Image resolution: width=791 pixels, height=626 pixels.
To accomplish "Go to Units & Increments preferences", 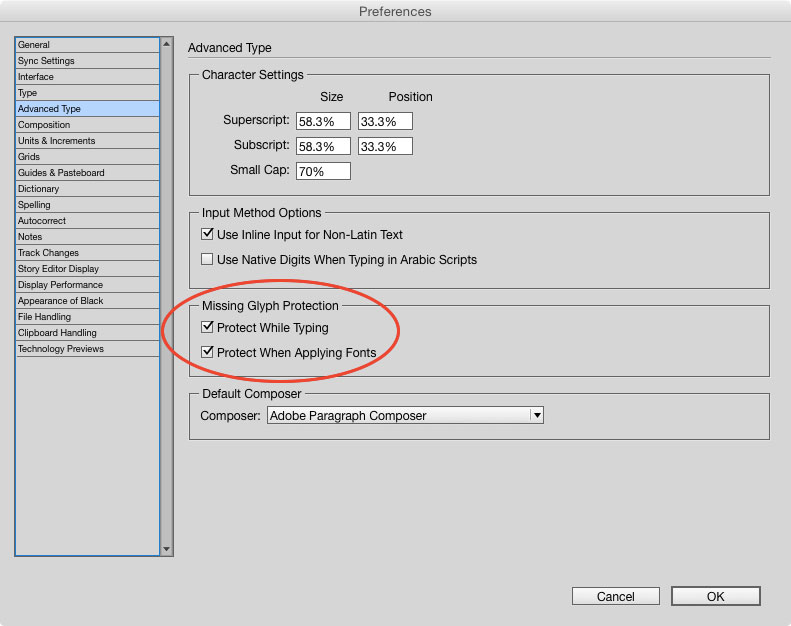I will coord(86,141).
